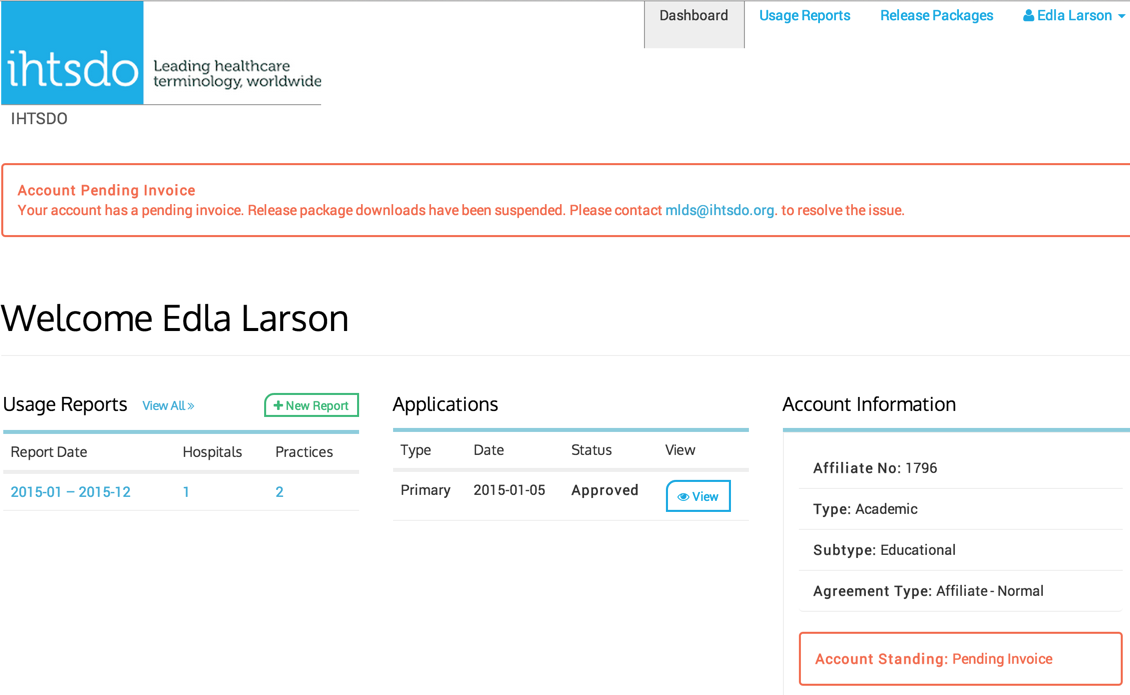Open the 2015-01 – 2015-12 report
This screenshot has height=695, width=1130.
(70, 492)
